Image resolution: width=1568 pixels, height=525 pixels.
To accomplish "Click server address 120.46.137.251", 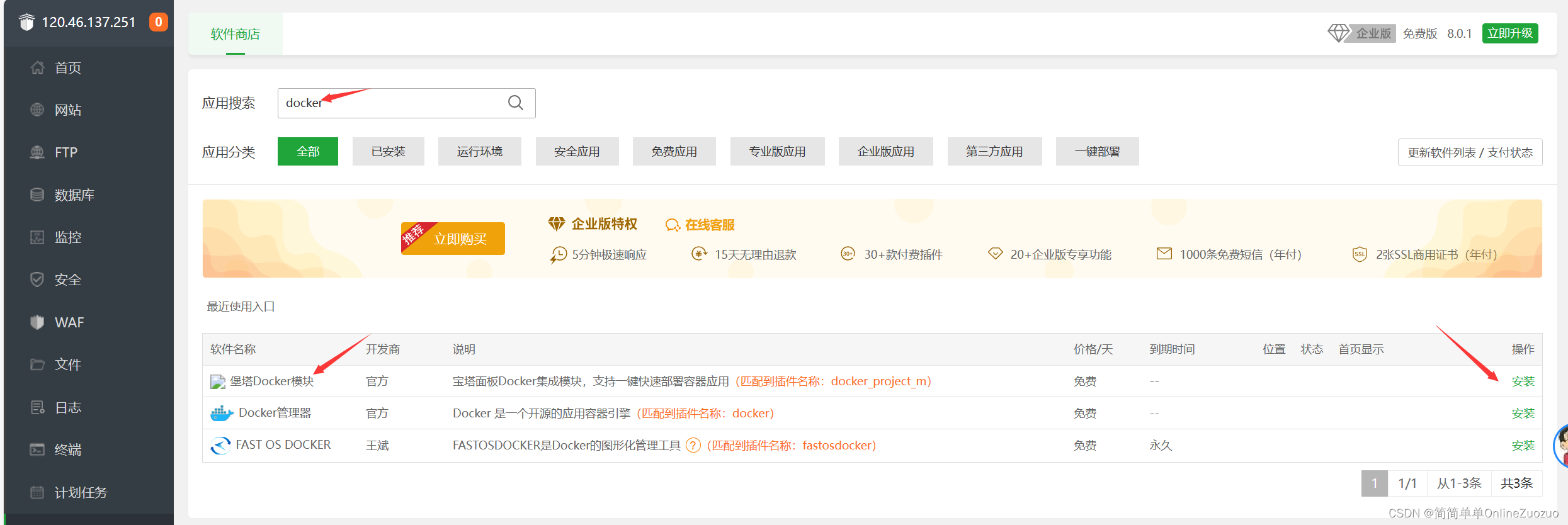I will pos(89,22).
